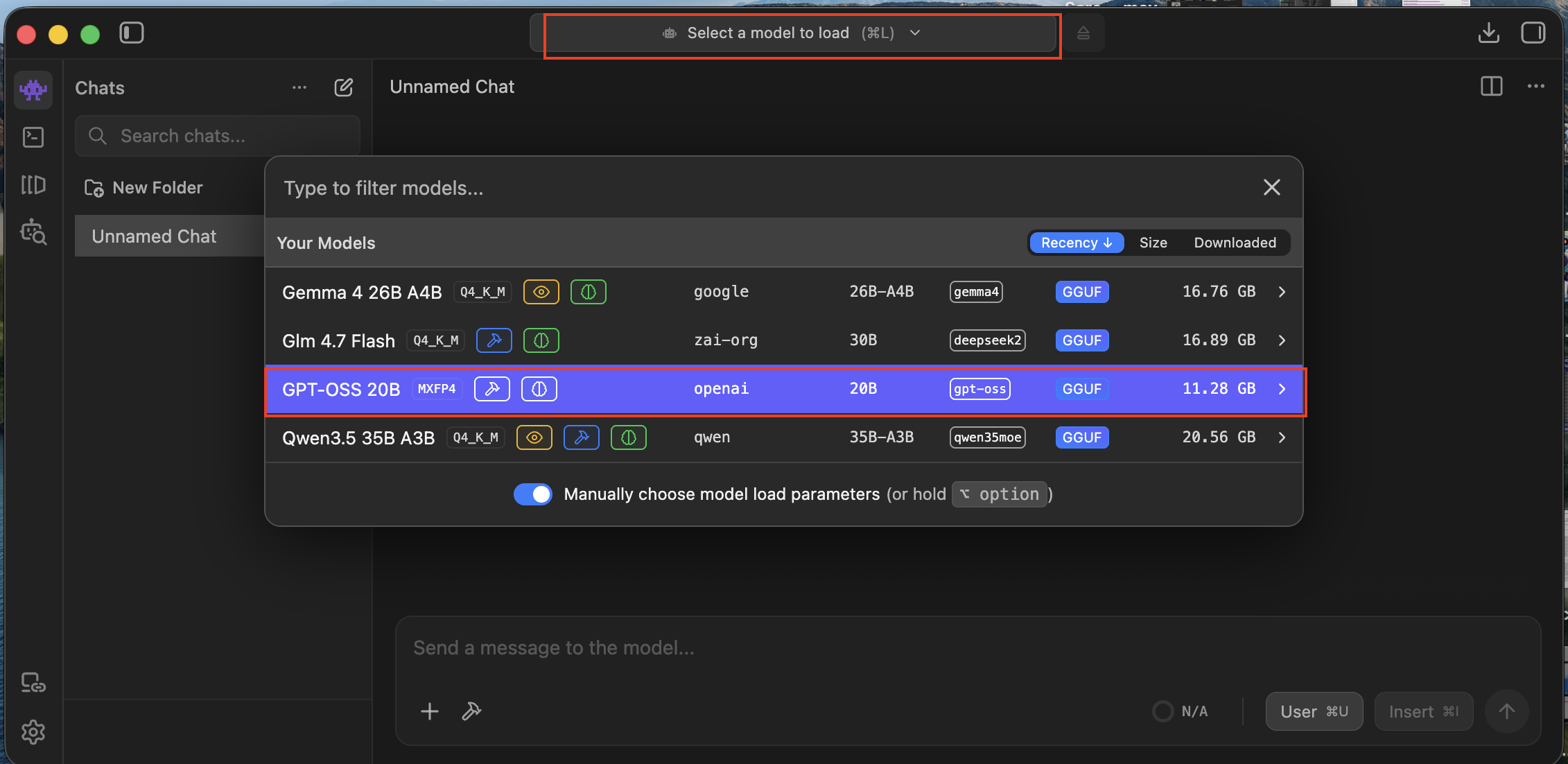Toggle Manually choose model load parameters
The height and width of the screenshot is (764, 1568).
(x=533, y=494)
